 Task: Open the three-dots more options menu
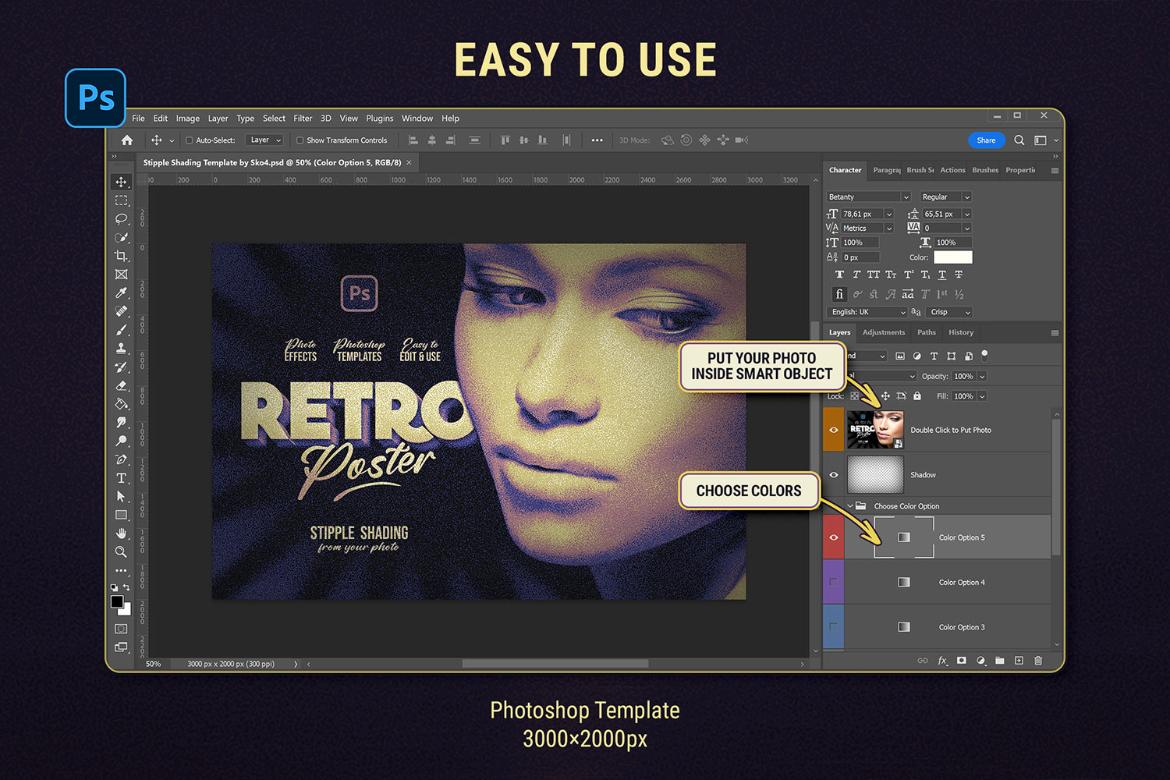[597, 140]
